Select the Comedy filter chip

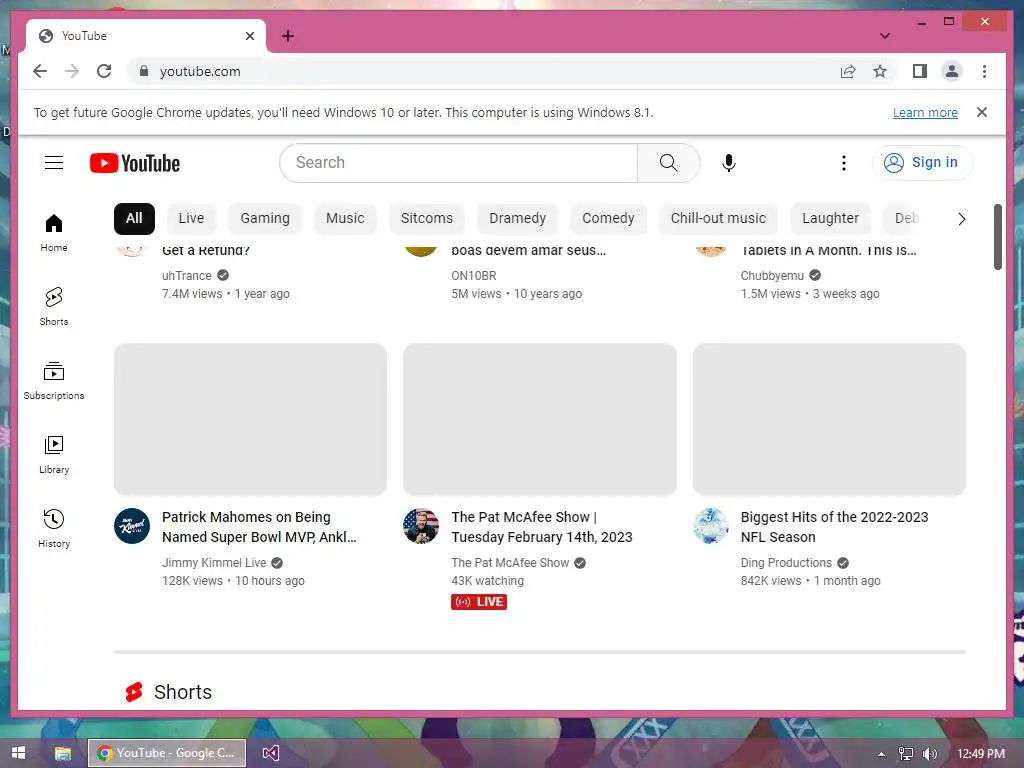608,218
